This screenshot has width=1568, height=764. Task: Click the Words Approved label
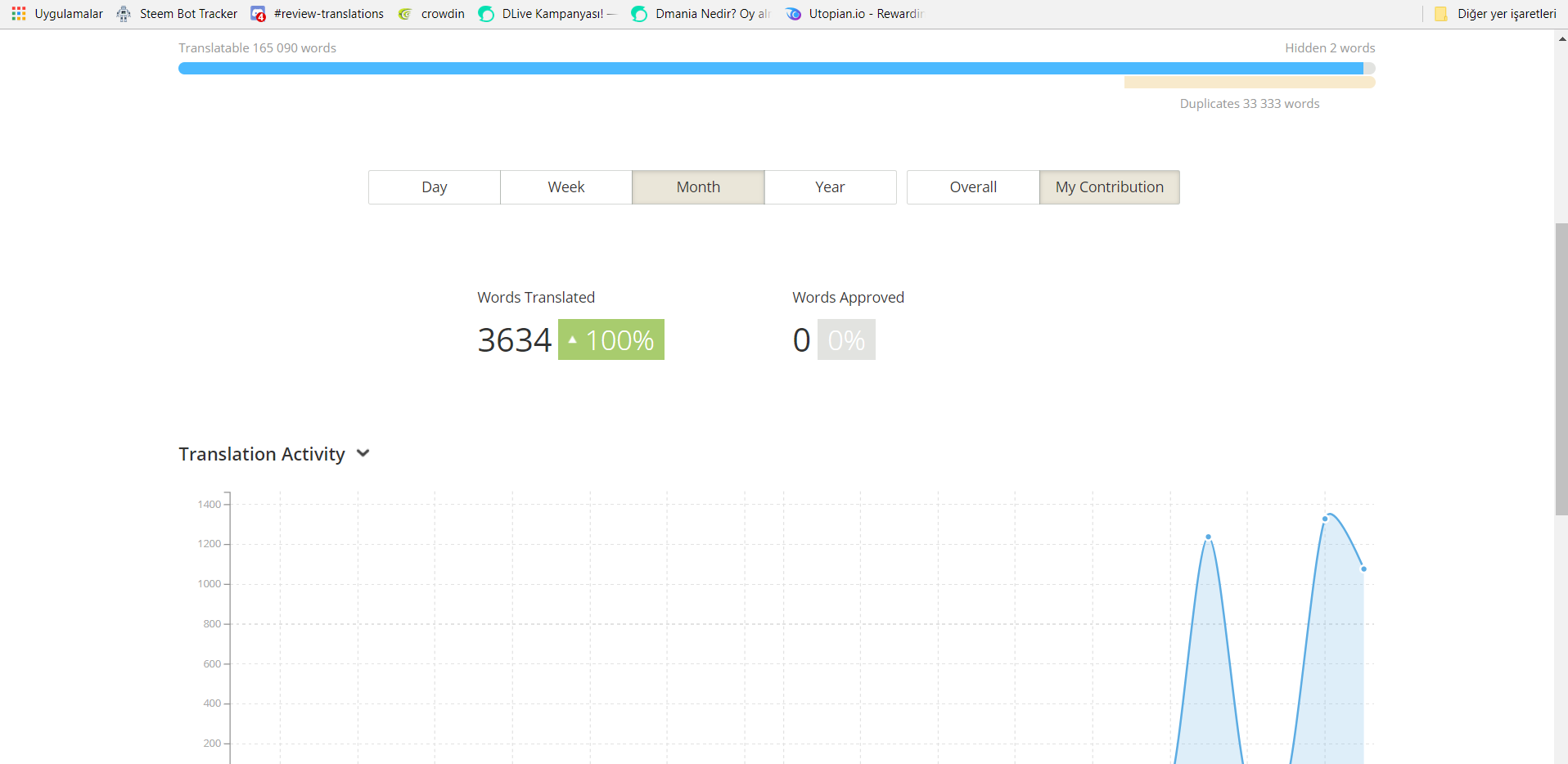(x=848, y=298)
